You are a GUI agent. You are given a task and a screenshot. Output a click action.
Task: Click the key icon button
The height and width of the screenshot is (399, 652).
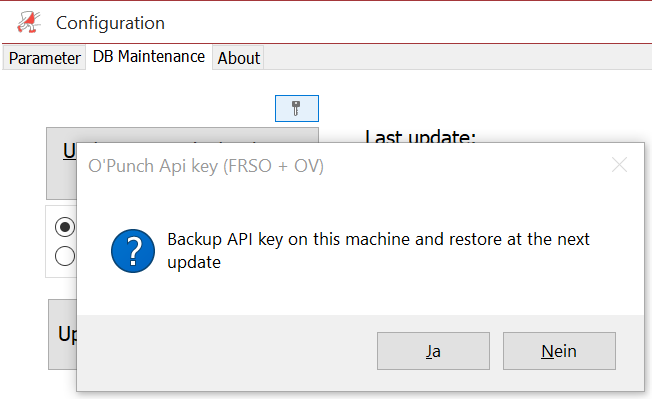296,108
